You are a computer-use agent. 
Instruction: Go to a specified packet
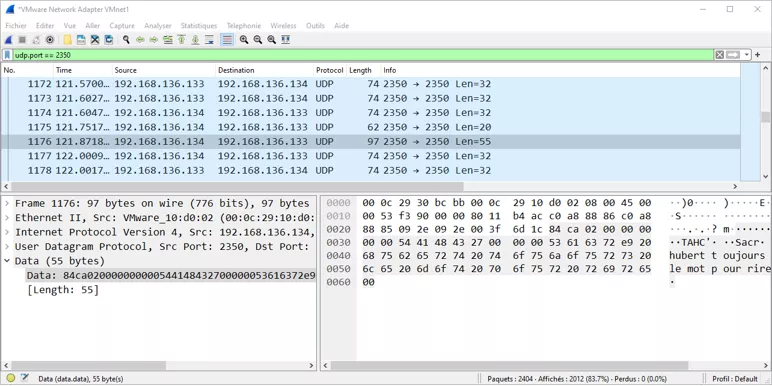click(168, 40)
